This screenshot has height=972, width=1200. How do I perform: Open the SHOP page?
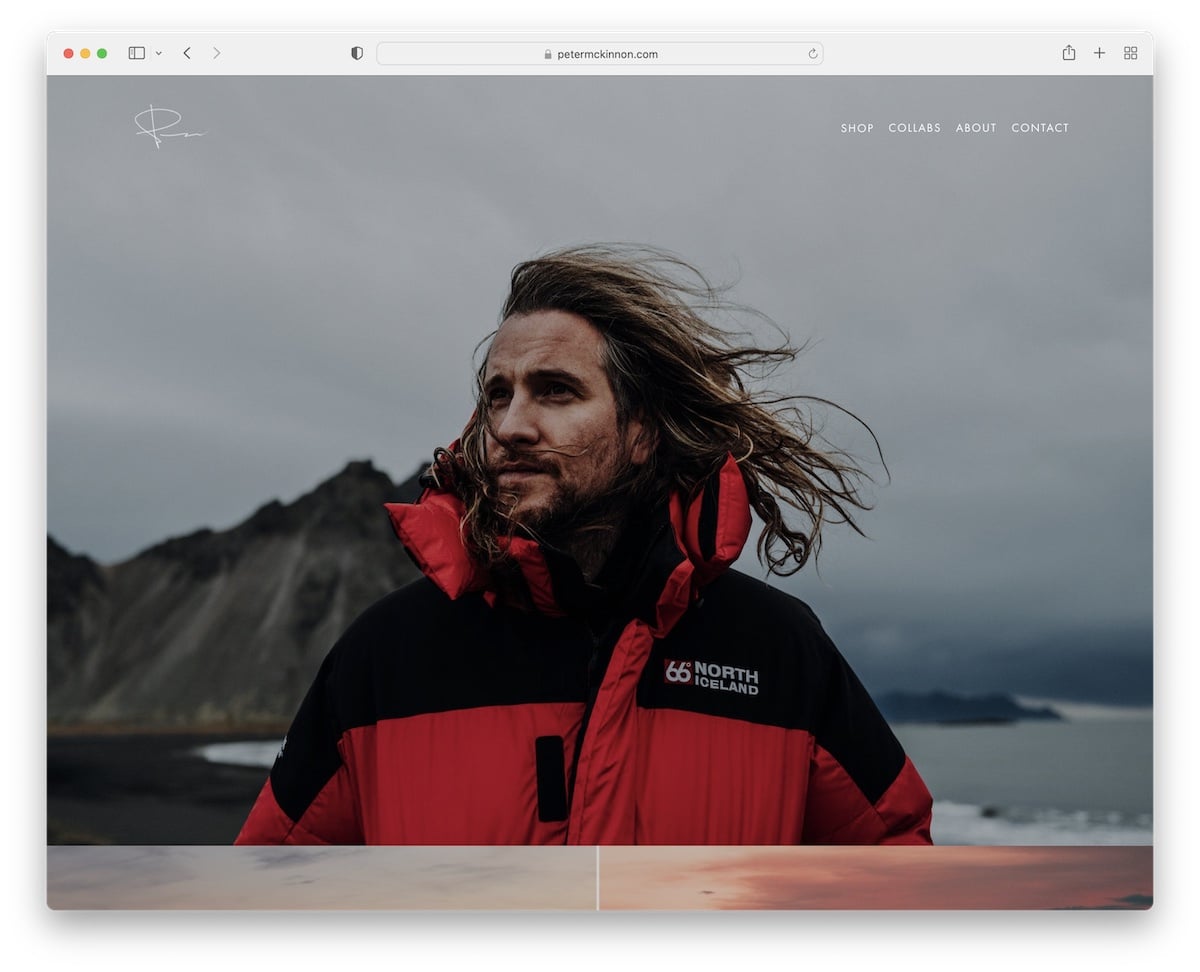[x=857, y=128]
